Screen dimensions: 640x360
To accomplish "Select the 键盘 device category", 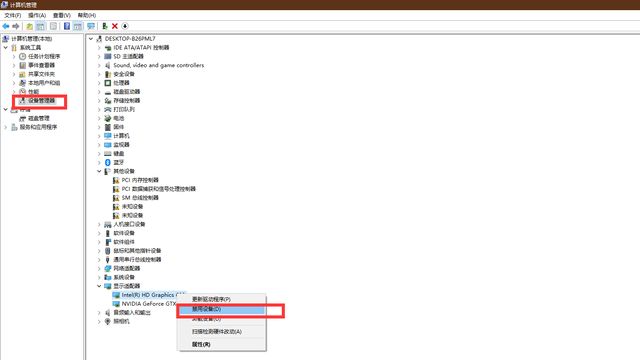I will [118, 154].
